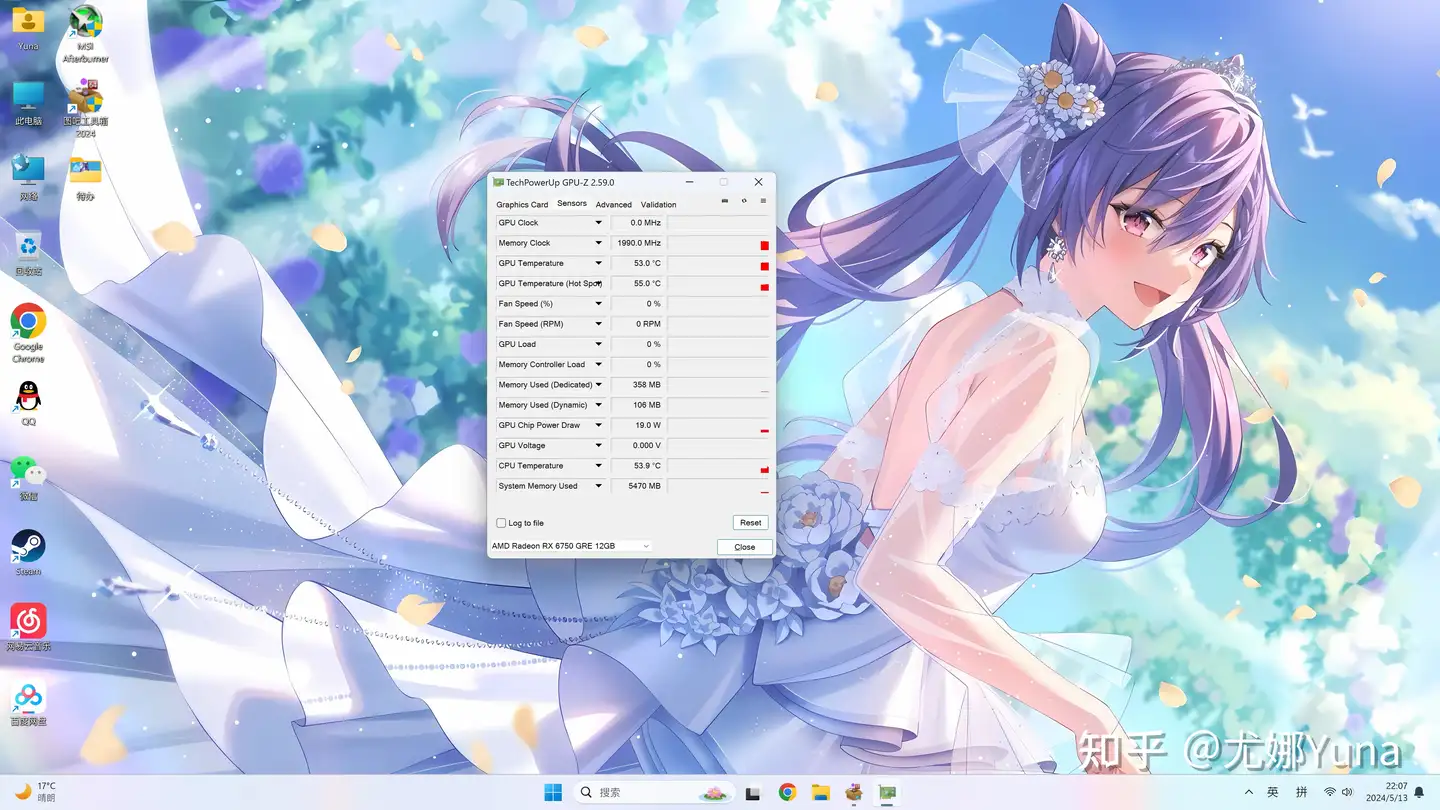Click the GPU-Z title bar app icon
Image resolution: width=1440 pixels, height=810 pixels.
point(498,182)
